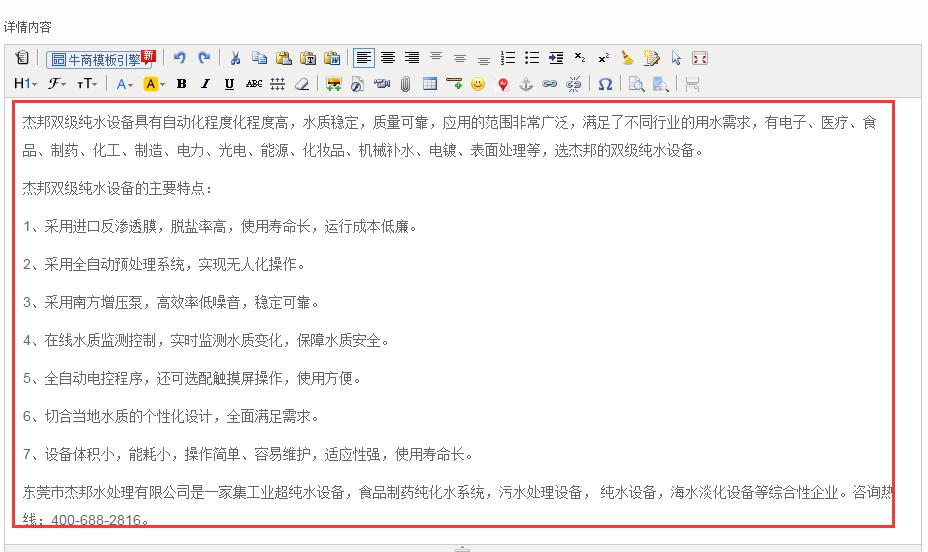Open the emoticon smiley picker
Viewport: 928px width, 552px height.
(478, 84)
